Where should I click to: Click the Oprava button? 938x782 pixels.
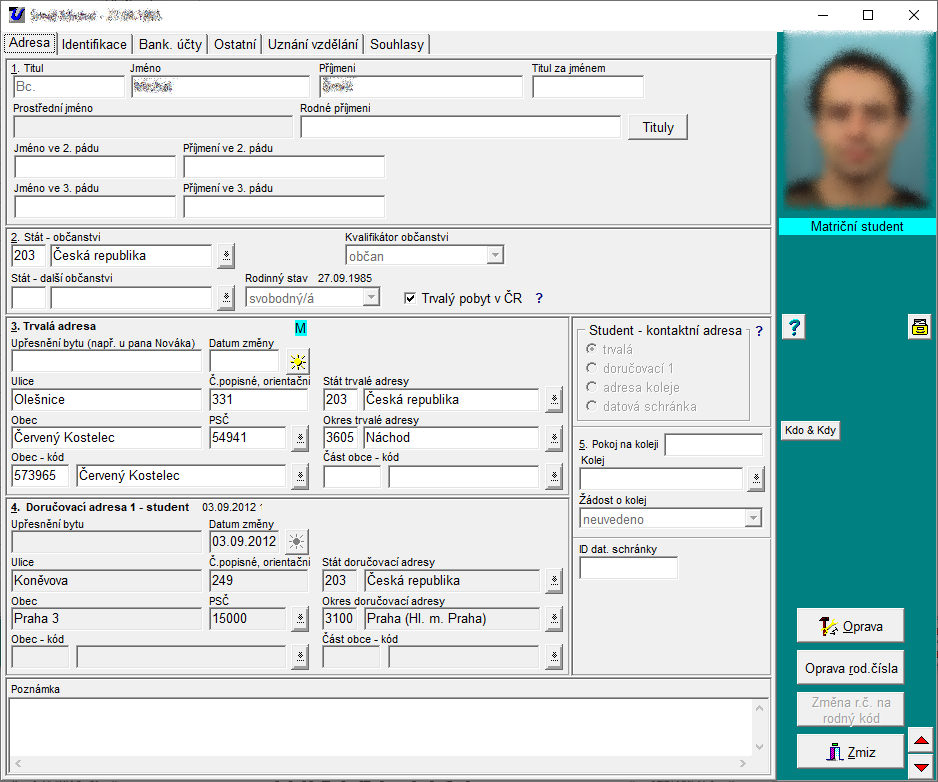pos(850,626)
